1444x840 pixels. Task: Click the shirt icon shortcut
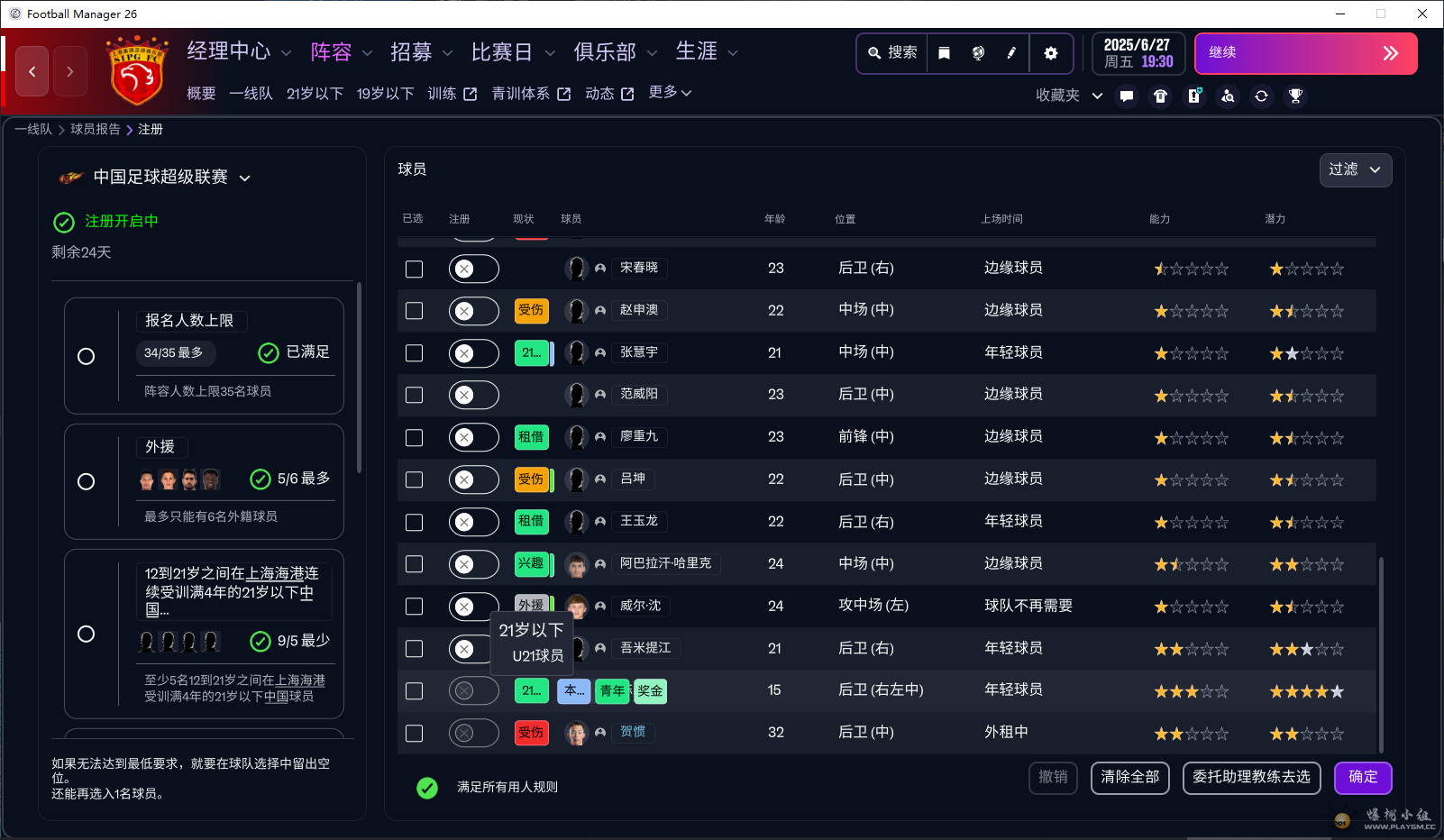[x=1160, y=96]
